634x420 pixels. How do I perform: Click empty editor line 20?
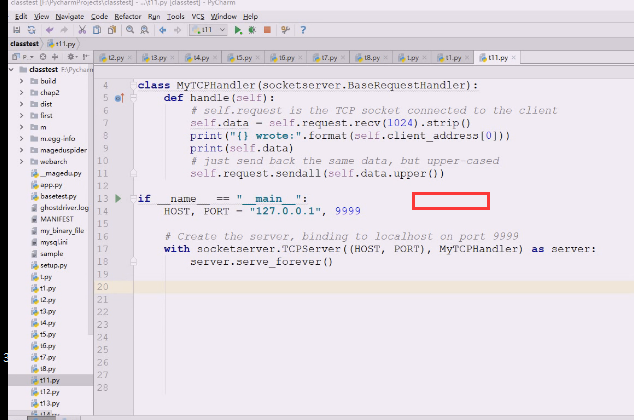(x=384, y=287)
